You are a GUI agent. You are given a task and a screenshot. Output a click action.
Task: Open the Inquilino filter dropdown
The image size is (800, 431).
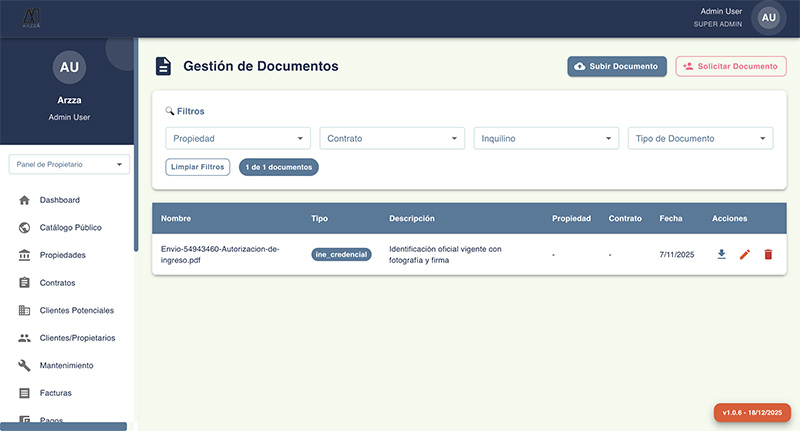546,139
